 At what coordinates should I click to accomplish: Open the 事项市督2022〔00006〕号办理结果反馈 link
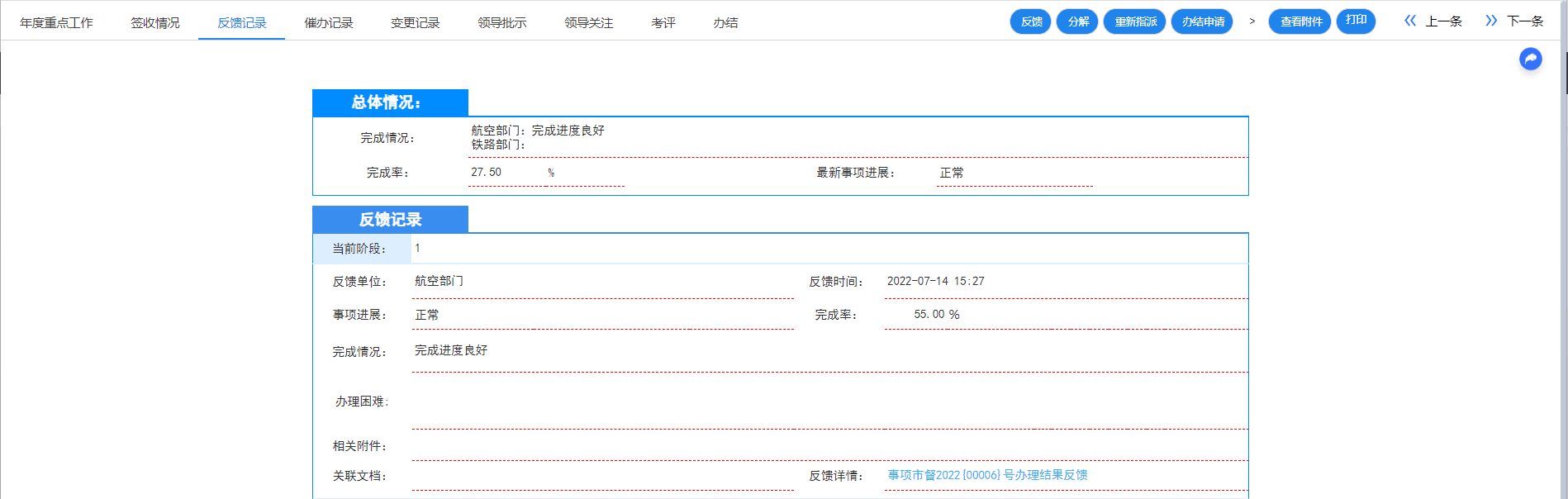[987, 475]
